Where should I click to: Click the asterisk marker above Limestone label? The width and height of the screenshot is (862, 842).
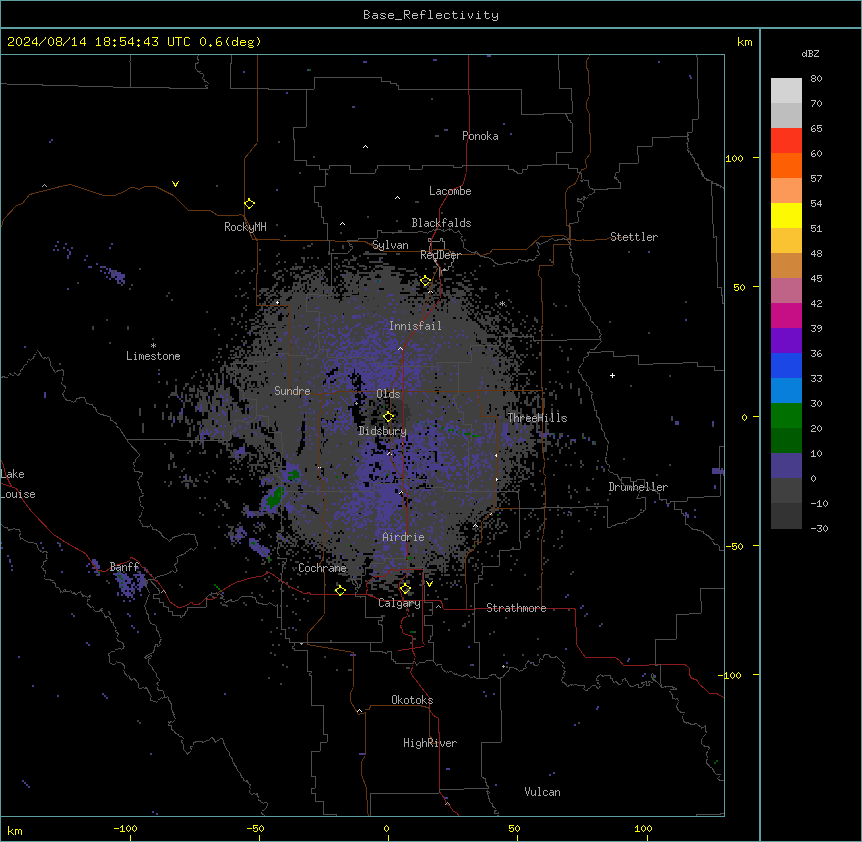[153, 346]
